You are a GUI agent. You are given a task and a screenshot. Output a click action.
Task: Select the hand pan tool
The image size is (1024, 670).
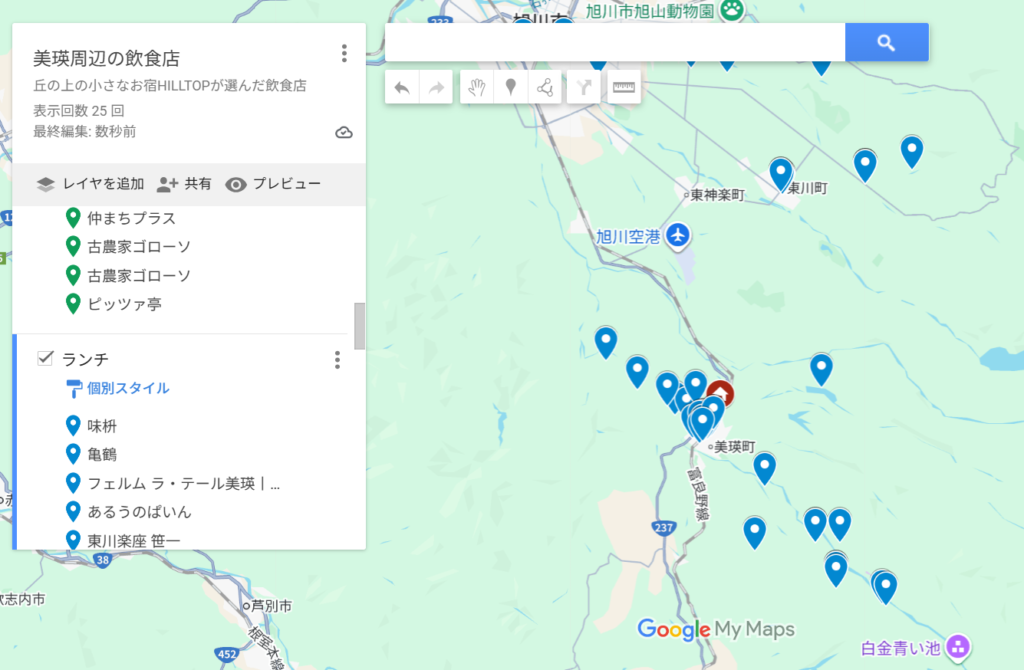477,87
